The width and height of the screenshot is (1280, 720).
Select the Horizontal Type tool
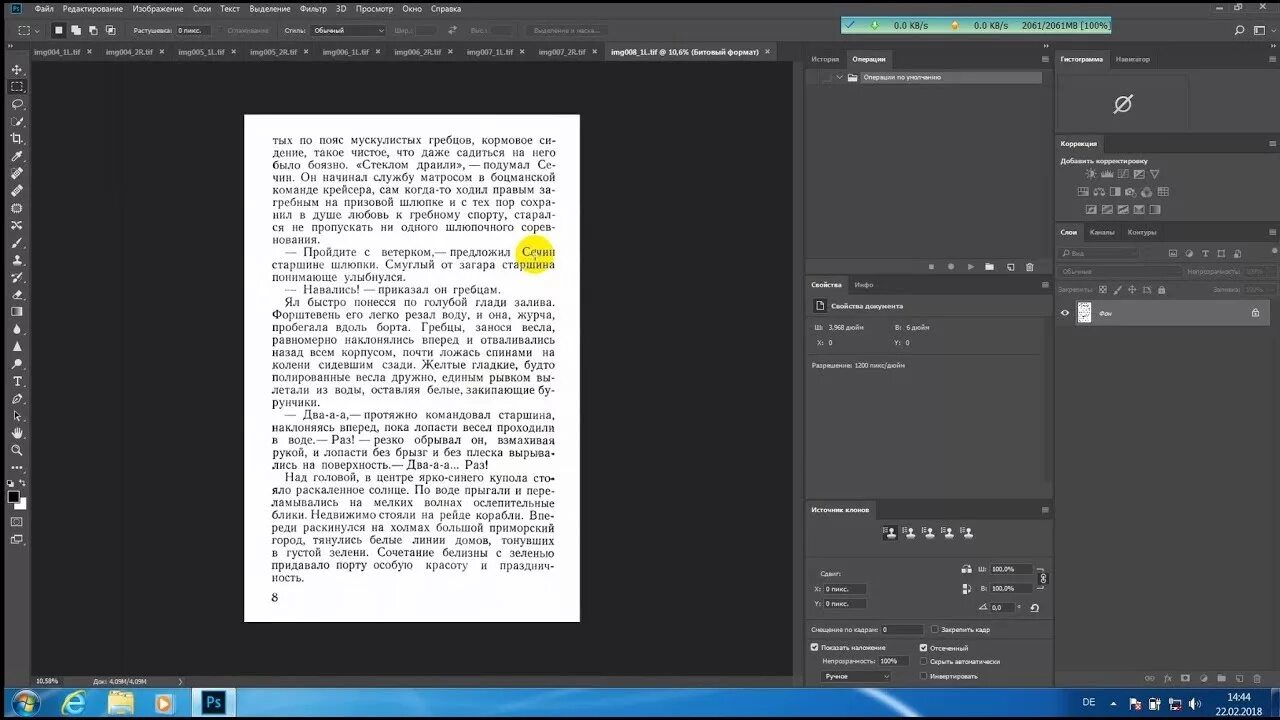click(x=17, y=381)
